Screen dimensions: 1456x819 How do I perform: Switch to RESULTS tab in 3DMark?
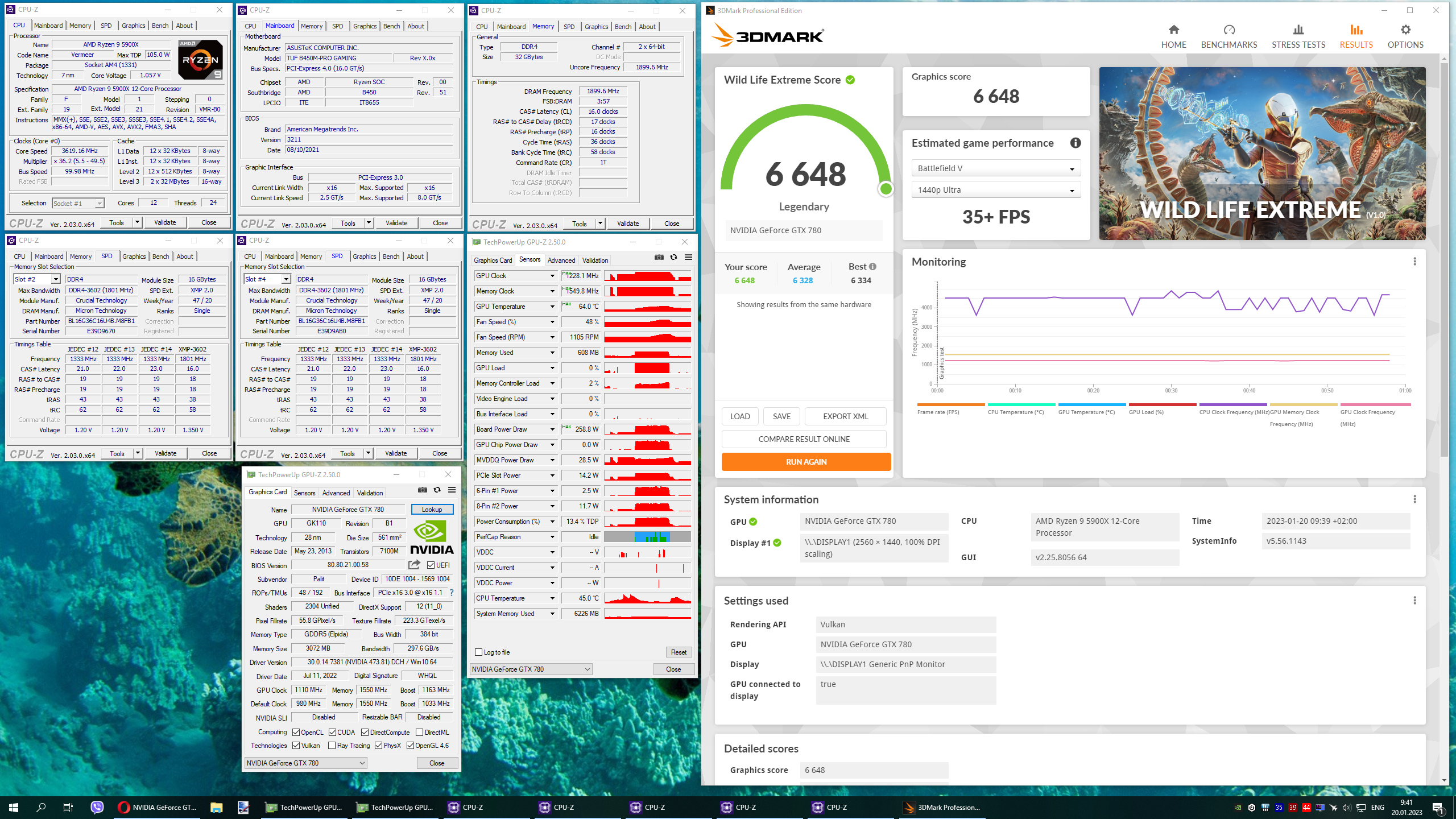tap(1356, 36)
